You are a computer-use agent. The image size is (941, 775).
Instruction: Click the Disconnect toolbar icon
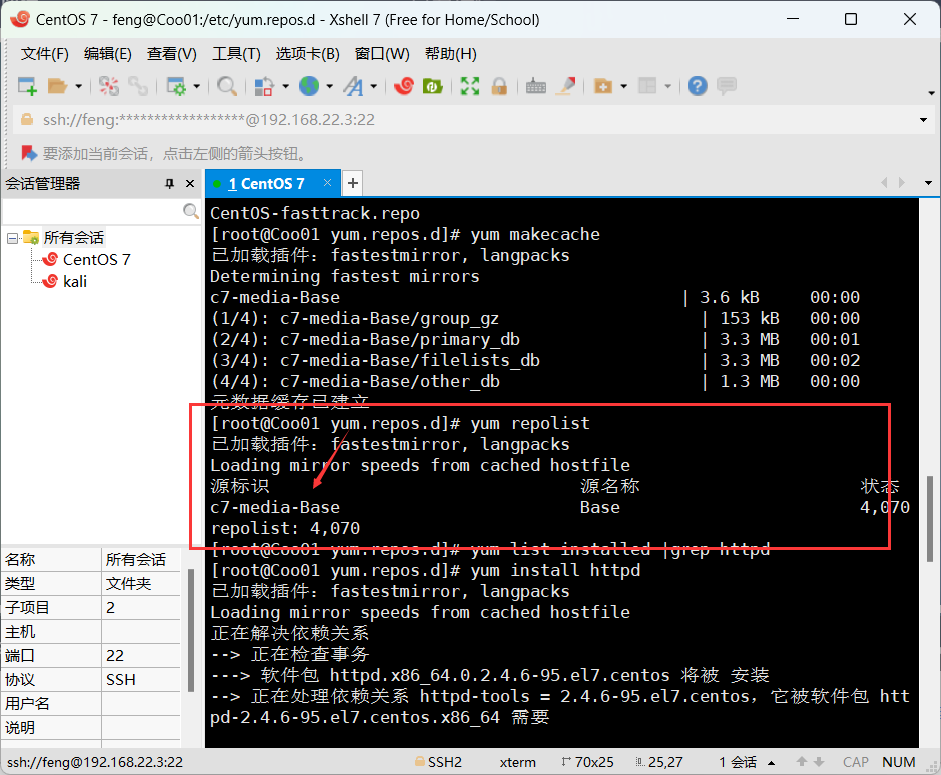[109, 86]
